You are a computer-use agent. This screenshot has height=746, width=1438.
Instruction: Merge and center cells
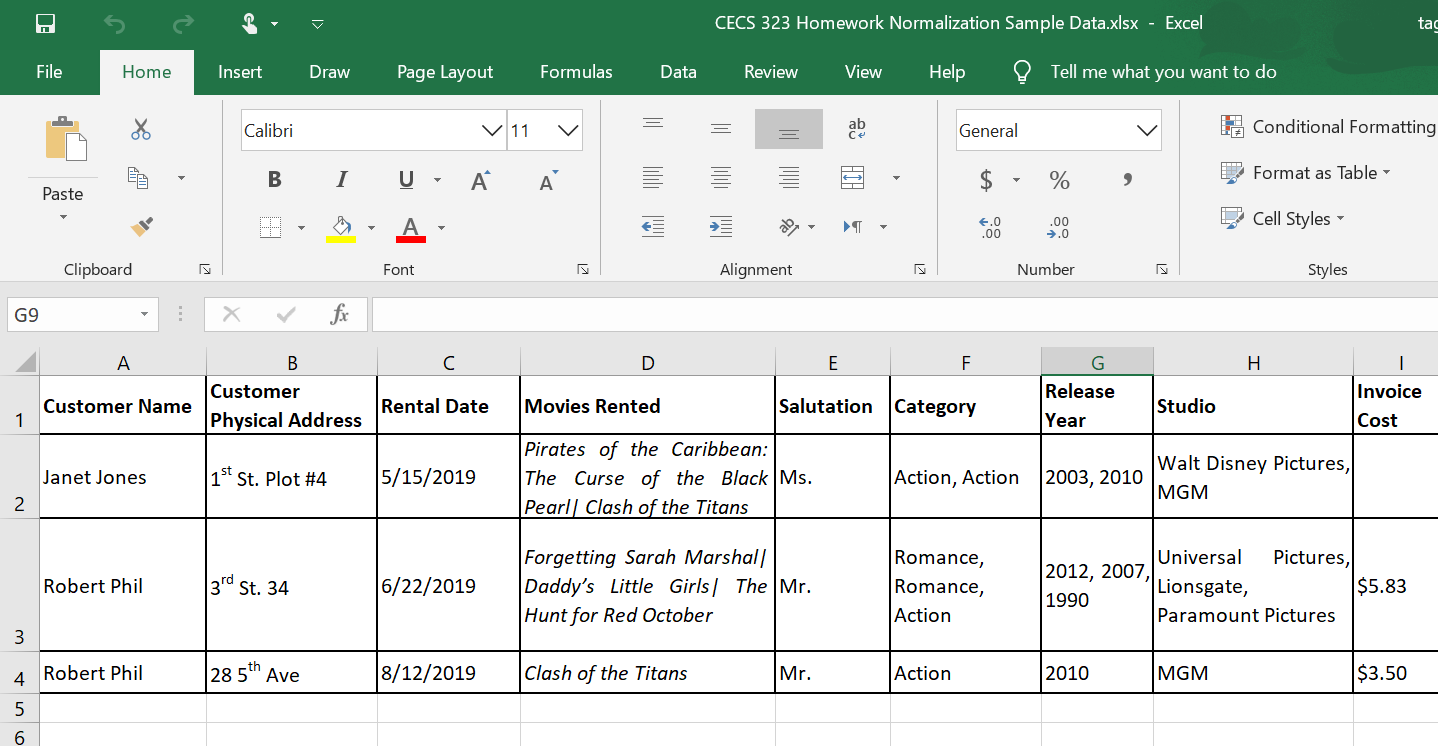pyautogui.click(x=853, y=178)
